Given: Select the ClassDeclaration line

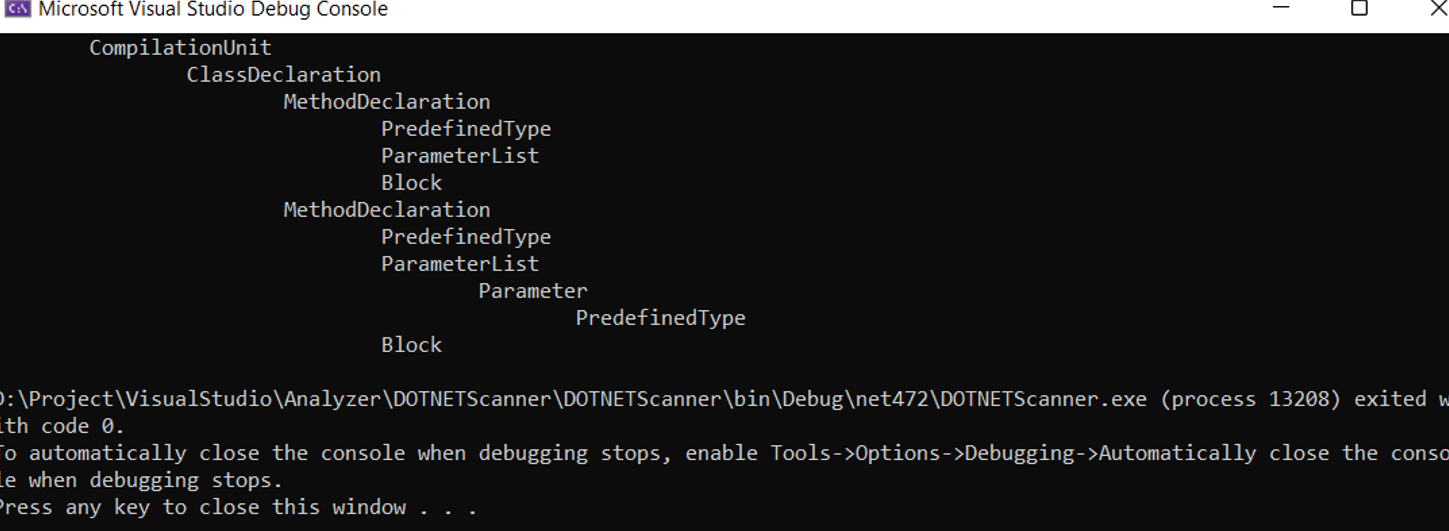Looking at the screenshot, I should coord(283,75).
